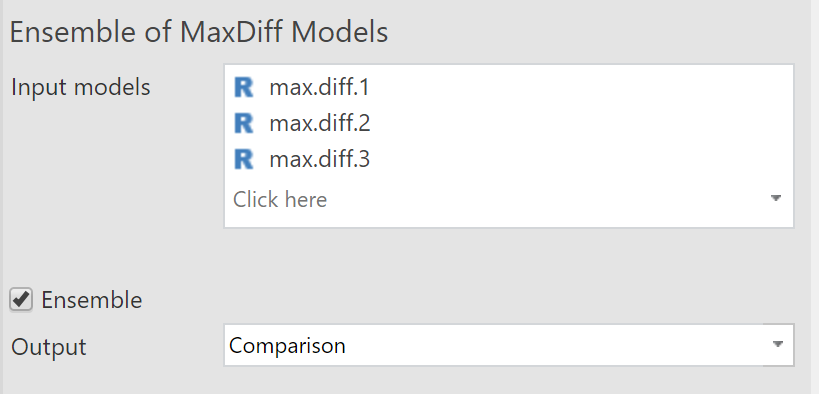The width and height of the screenshot is (819, 394).
Task: Click the R icon beside max.diff.1
Action: point(243,87)
